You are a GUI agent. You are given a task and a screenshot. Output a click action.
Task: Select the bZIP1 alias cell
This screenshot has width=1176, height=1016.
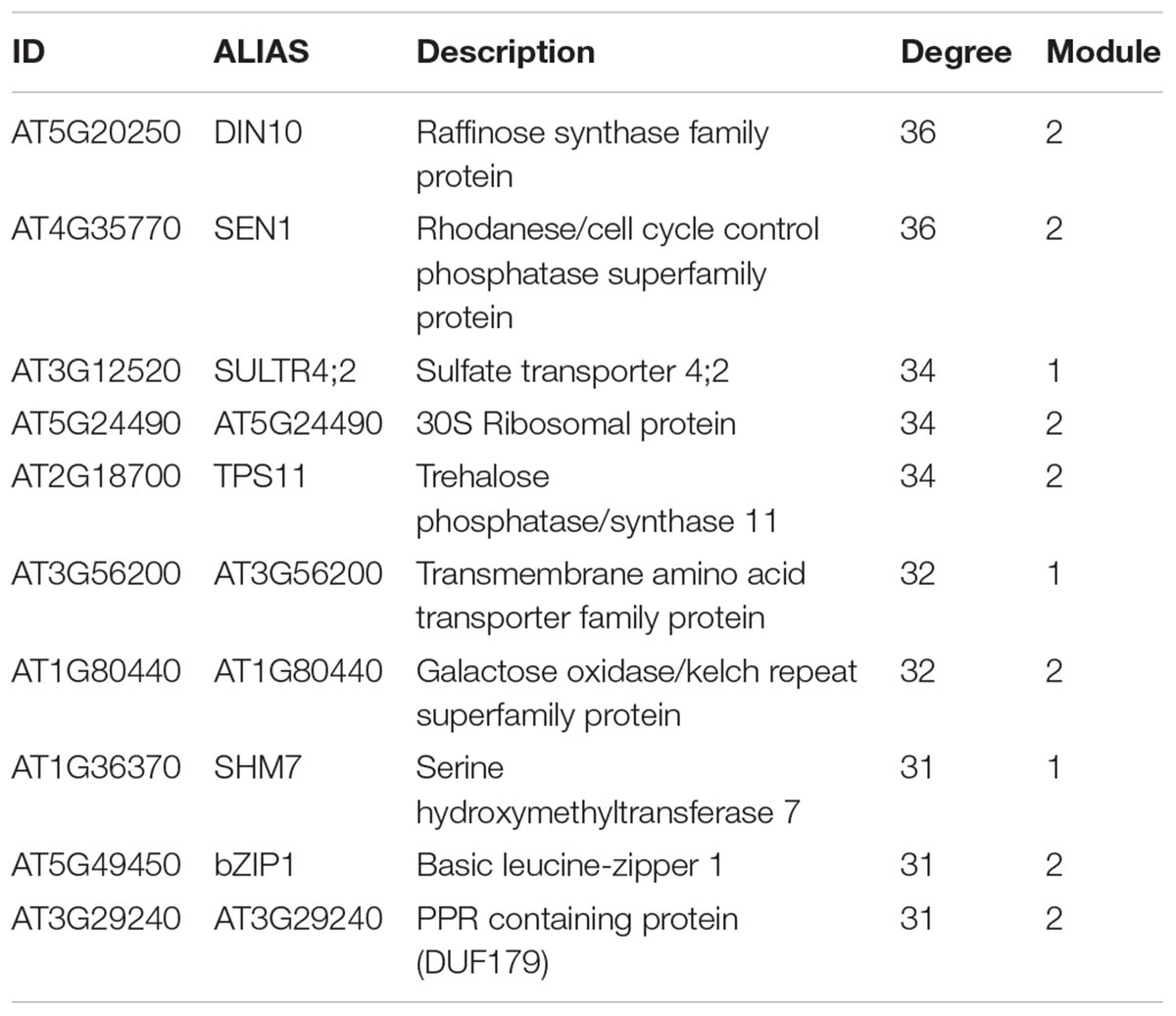(254, 866)
